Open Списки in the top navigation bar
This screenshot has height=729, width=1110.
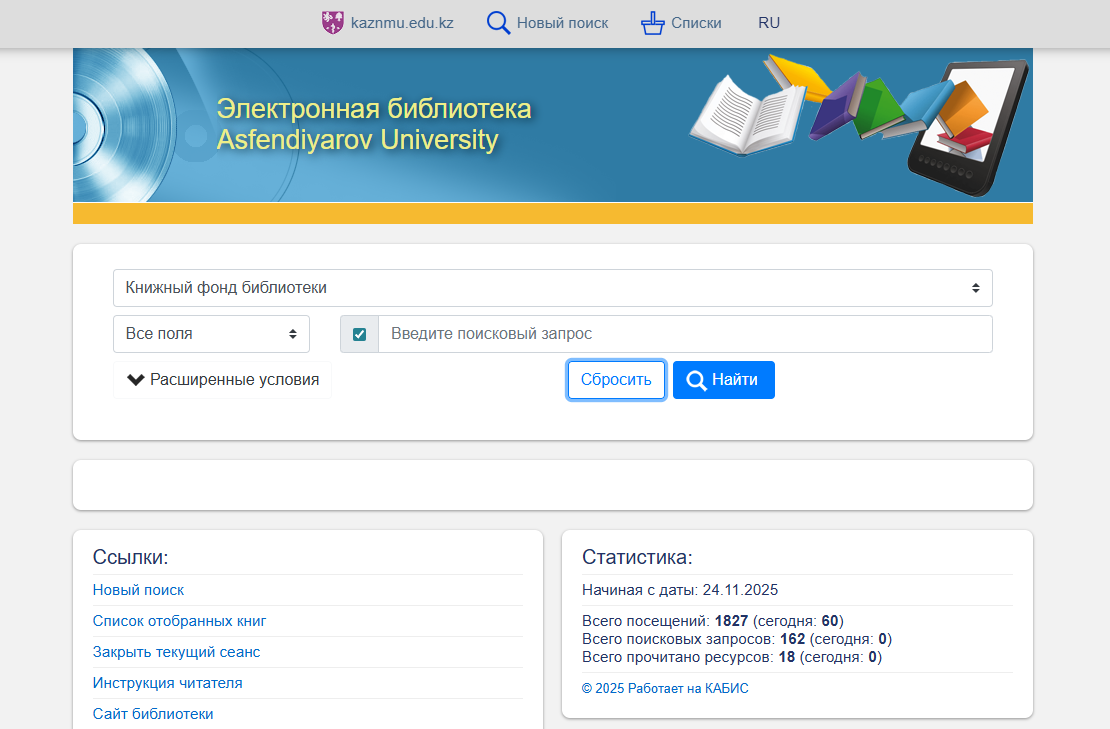point(696,23)
